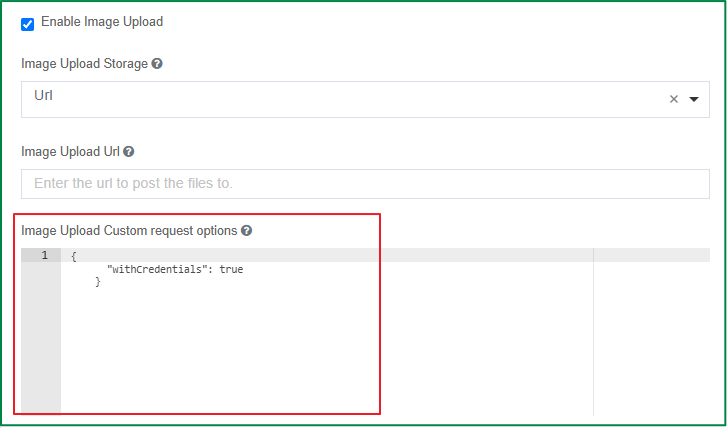Click the Enable Image Upload label text
728x428 pixels.
[x=102, y=22]
